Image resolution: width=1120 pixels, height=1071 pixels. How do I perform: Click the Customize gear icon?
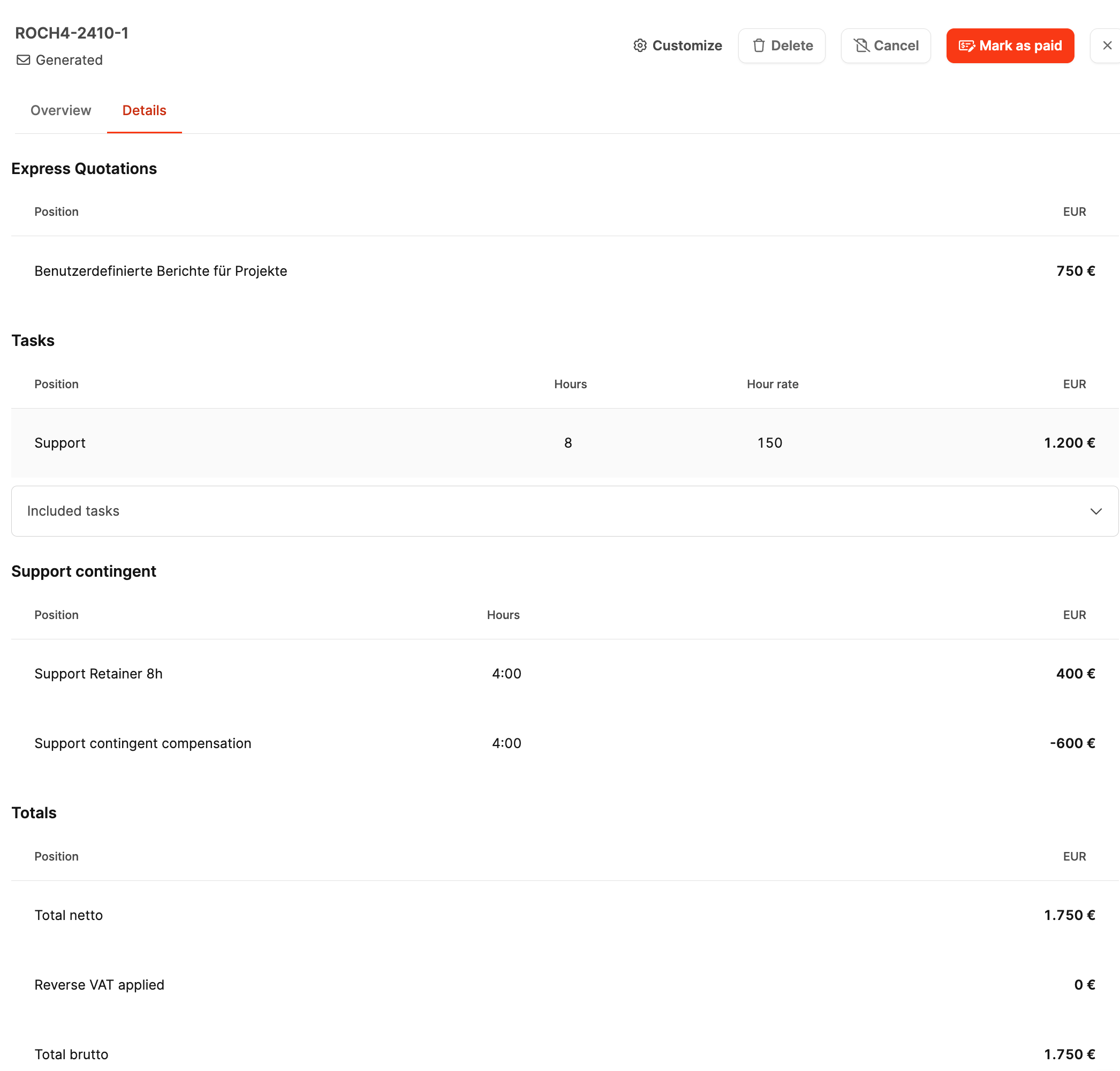640,46
